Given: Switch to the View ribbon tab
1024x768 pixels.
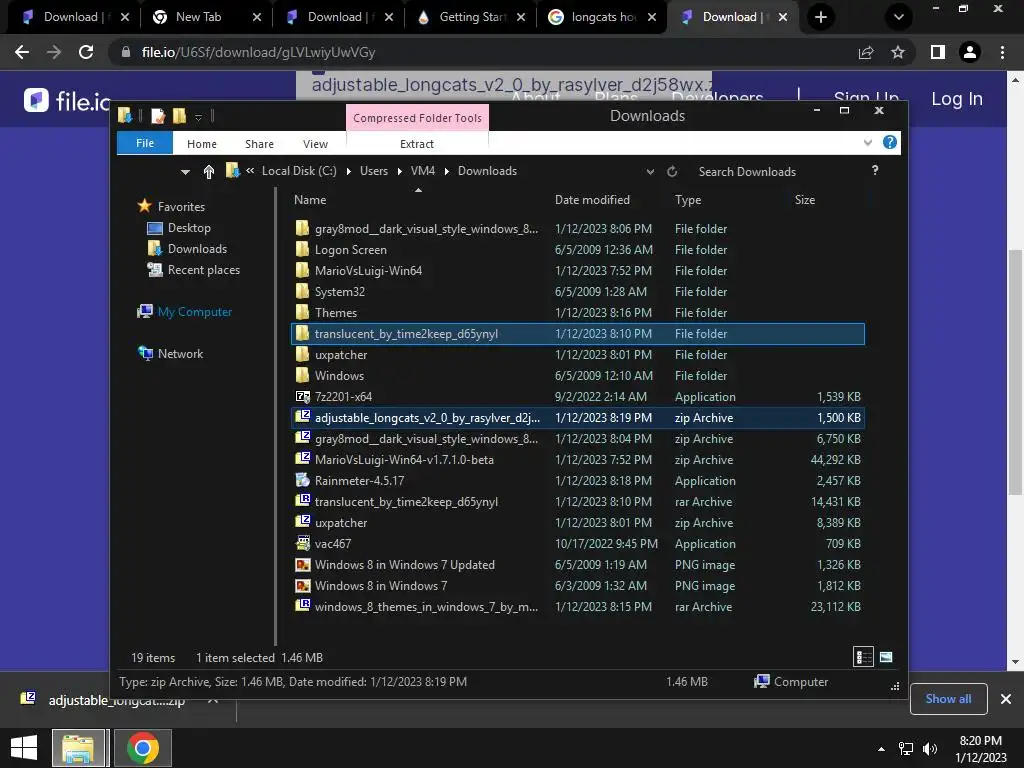Looking at the screenshot, I should (315, 144).
